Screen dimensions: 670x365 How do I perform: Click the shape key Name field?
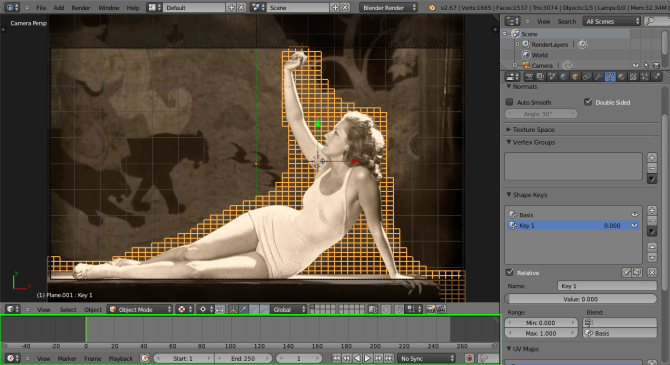pos(607,286)
